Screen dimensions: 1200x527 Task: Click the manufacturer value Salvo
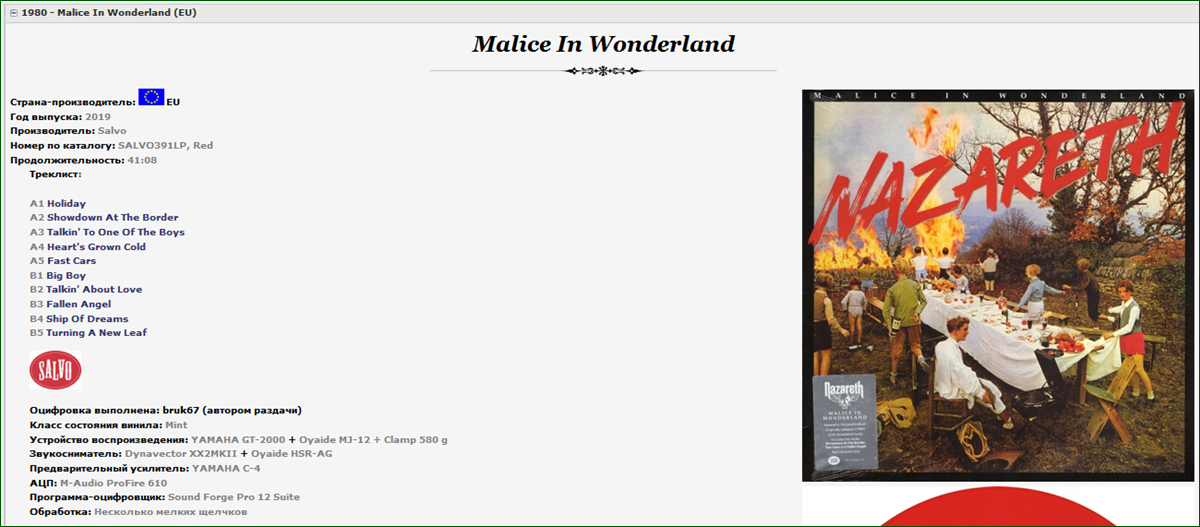click(113, 131)
